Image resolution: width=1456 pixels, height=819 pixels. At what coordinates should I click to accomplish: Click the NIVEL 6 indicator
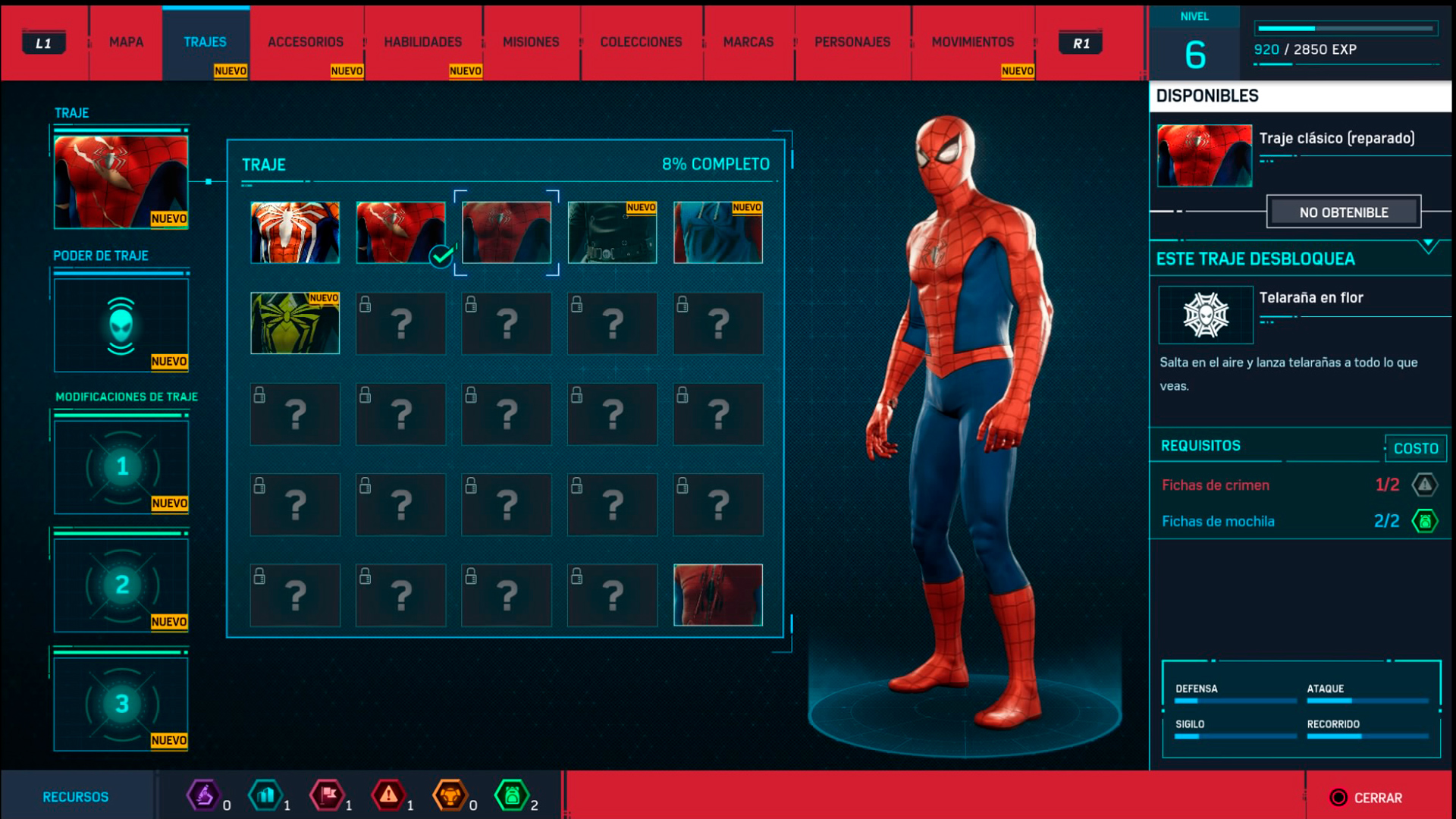tap(1194, 43)
